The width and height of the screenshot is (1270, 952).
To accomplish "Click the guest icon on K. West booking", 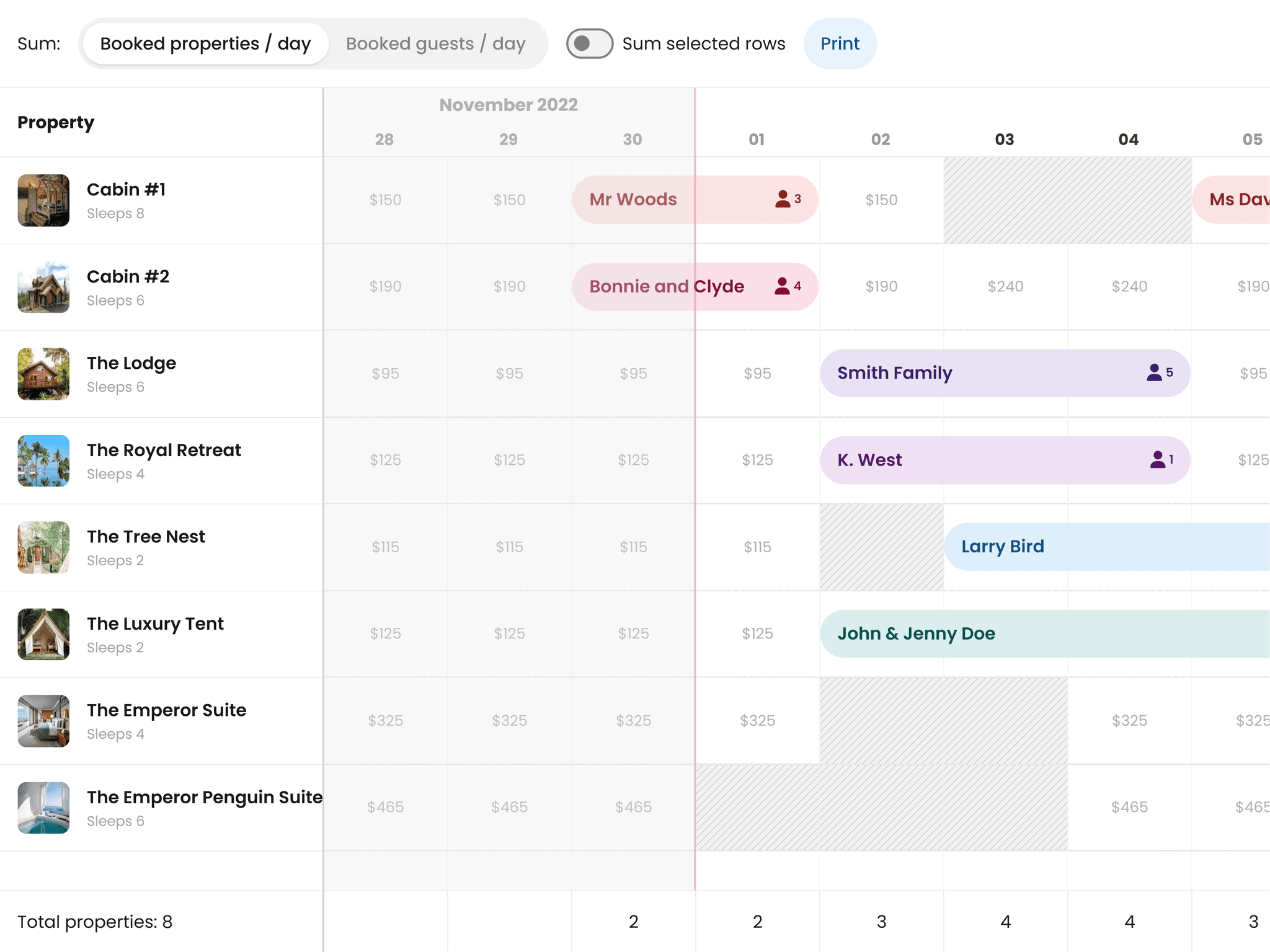I will click(1157, 459).
